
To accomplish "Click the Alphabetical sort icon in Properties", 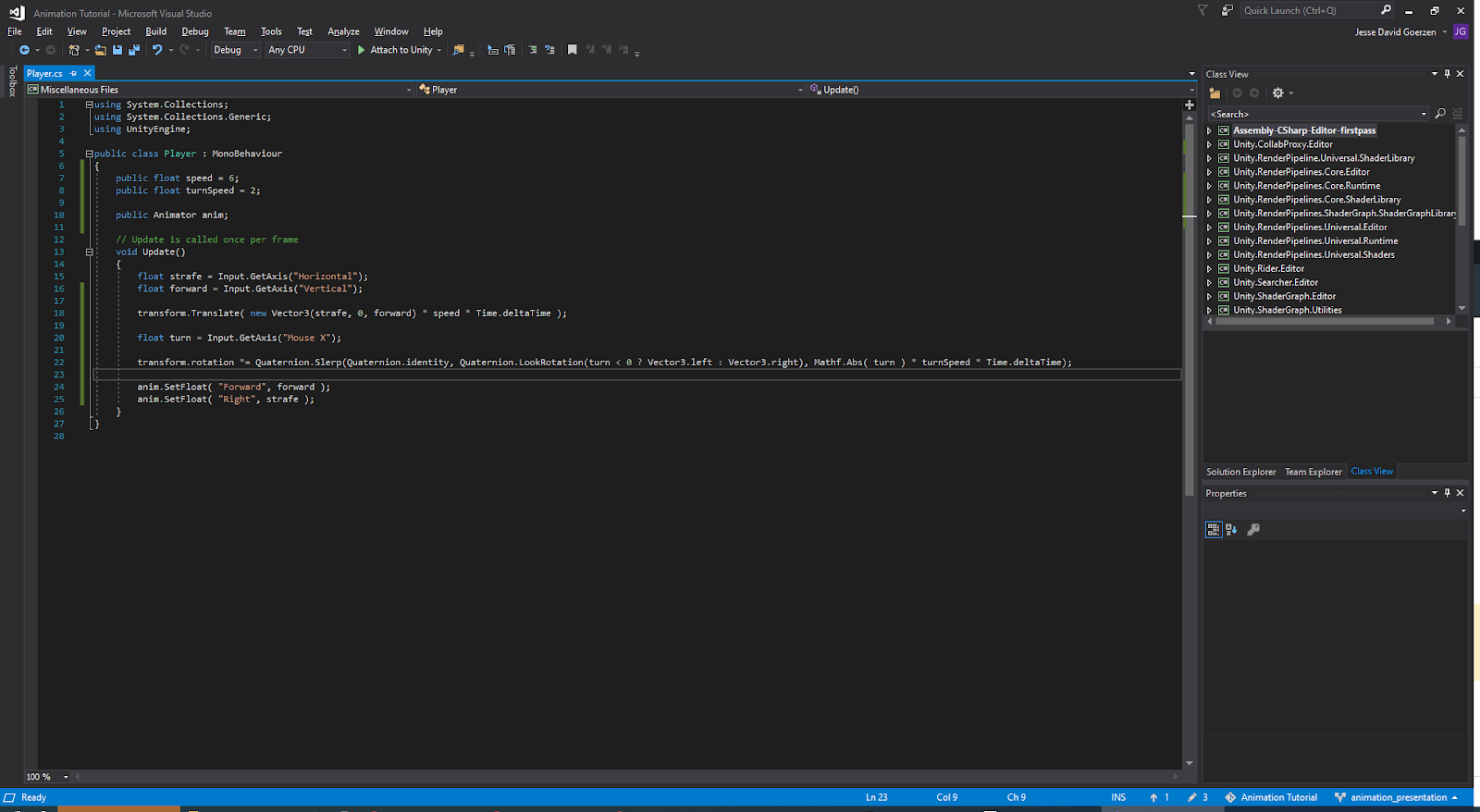I will [x=1231, y=530].
